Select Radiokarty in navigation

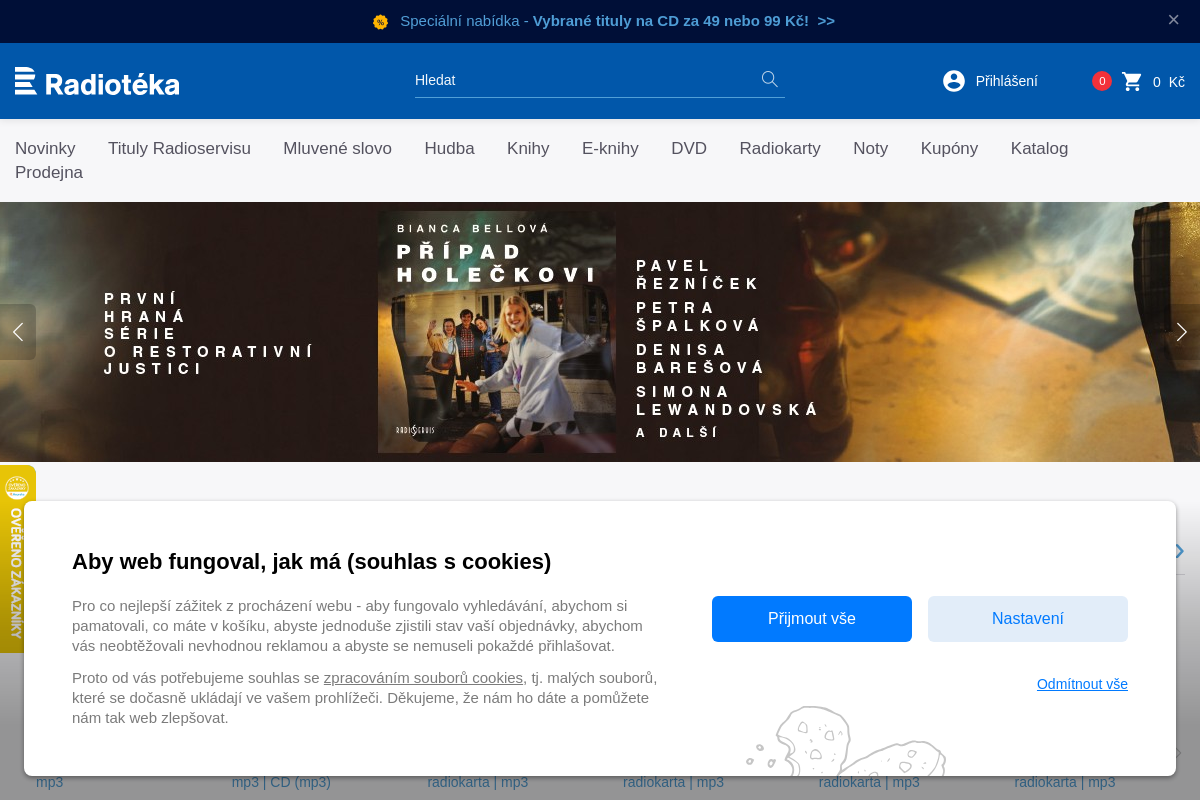click(779, 149)
